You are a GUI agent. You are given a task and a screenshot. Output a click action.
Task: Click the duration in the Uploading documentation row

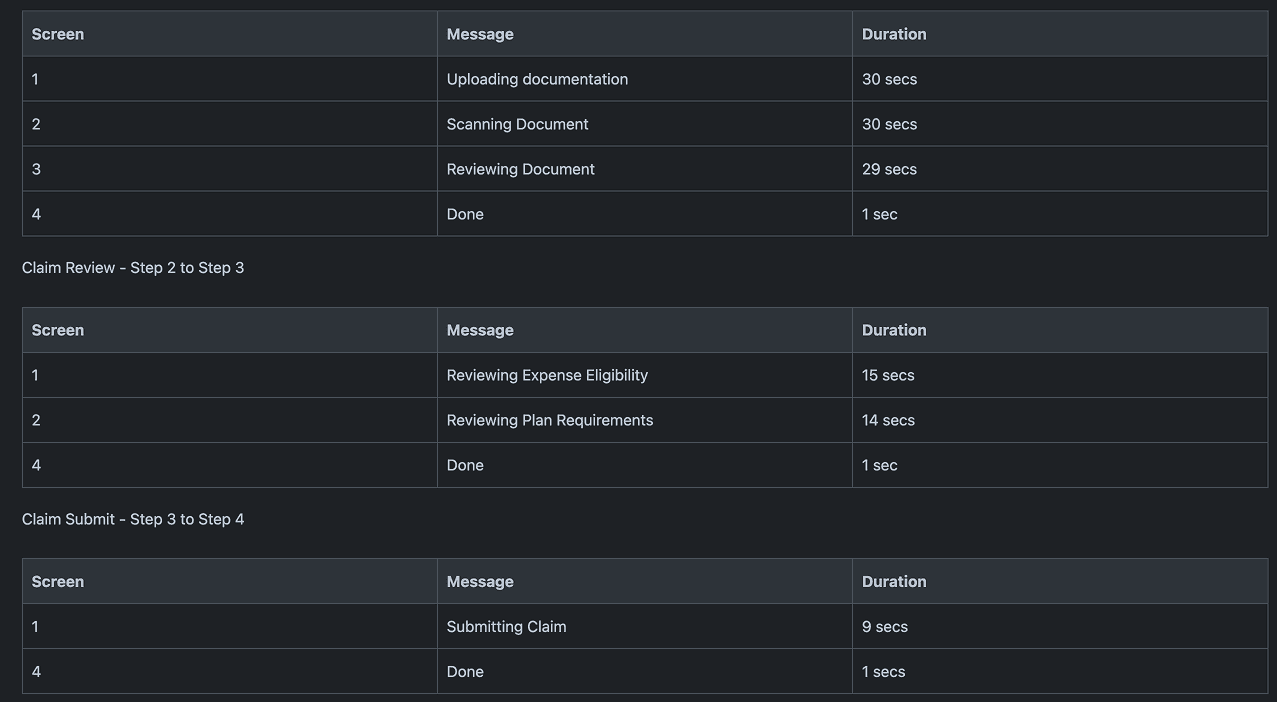coord(889,79)
